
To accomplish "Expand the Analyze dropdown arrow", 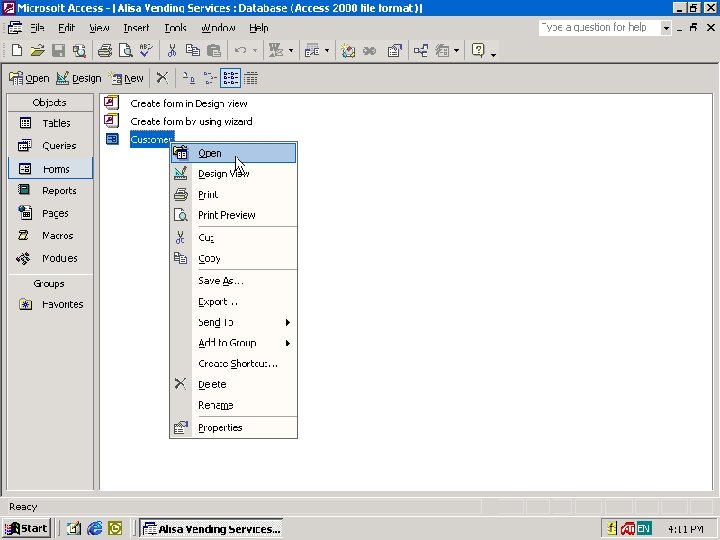I will pos(327,51).
